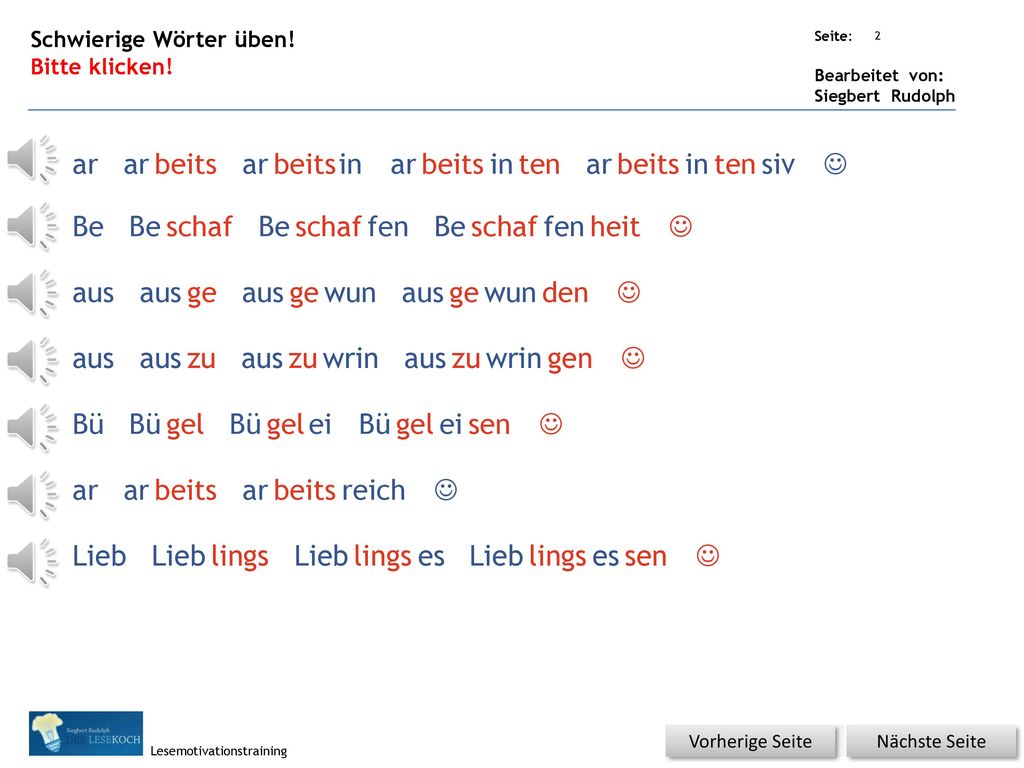
Task: Go to Nächste Seite
Action: (931, 742)
